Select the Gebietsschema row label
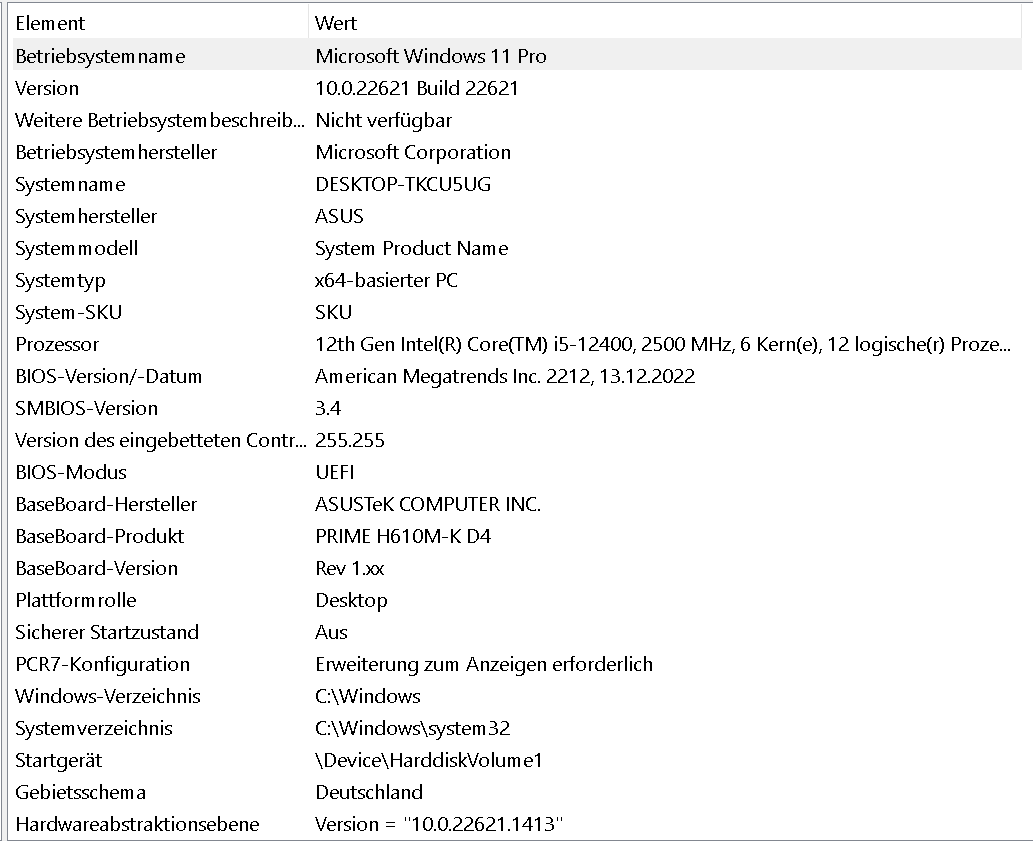The height and width of the screenshot is (841, 1033). point(80,792)
